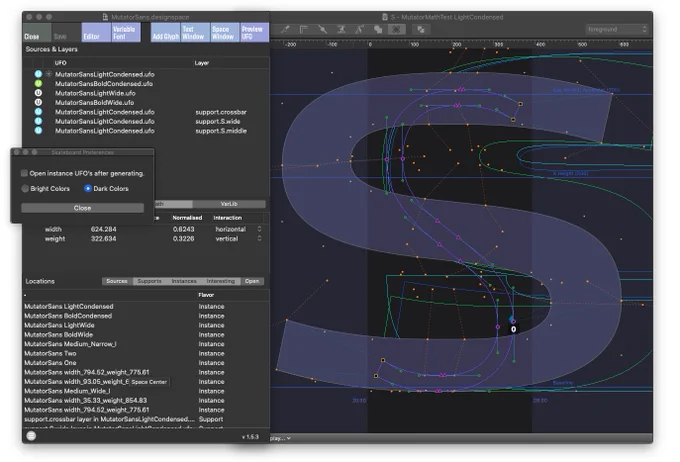The width and height of the screenshot is (680, 462).
Task: Click the document icon in glyph window title
Action: (385, 17)
